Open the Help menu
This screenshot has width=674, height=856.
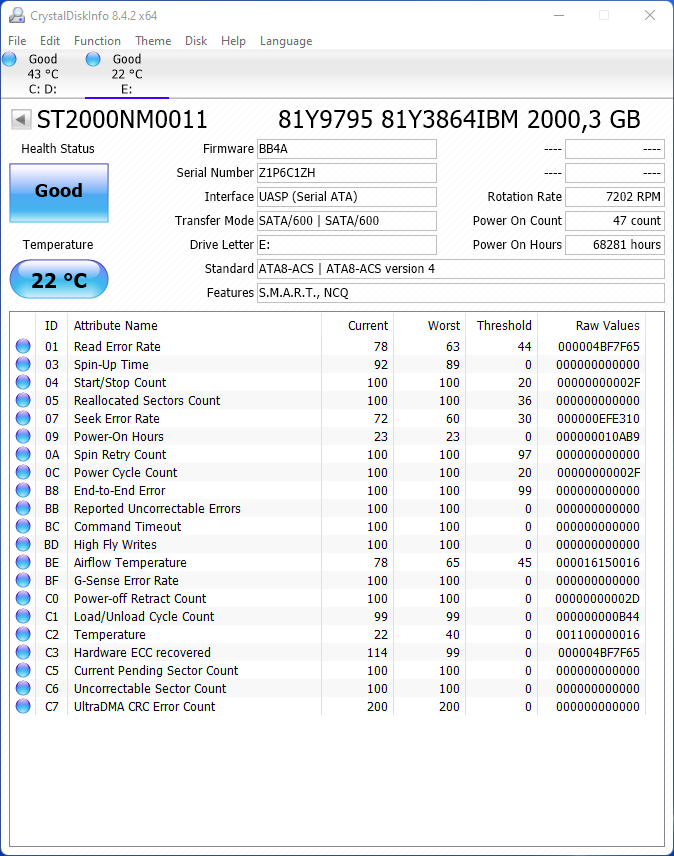click(233, 41)
